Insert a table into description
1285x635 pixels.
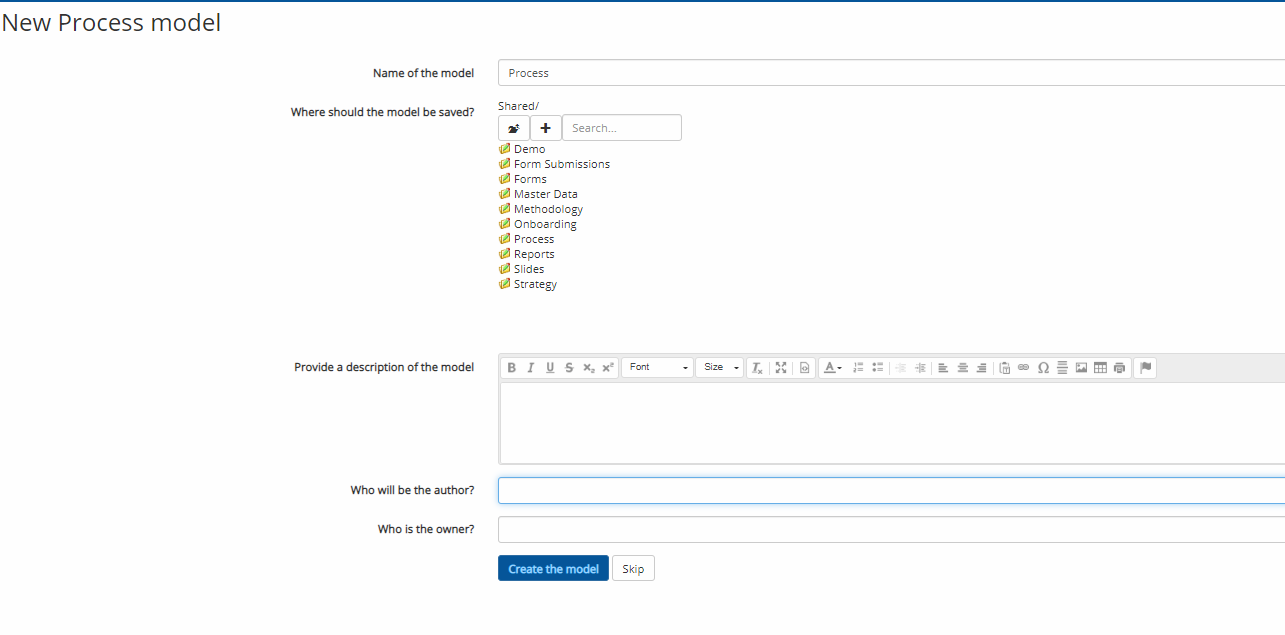[1100, 368]
